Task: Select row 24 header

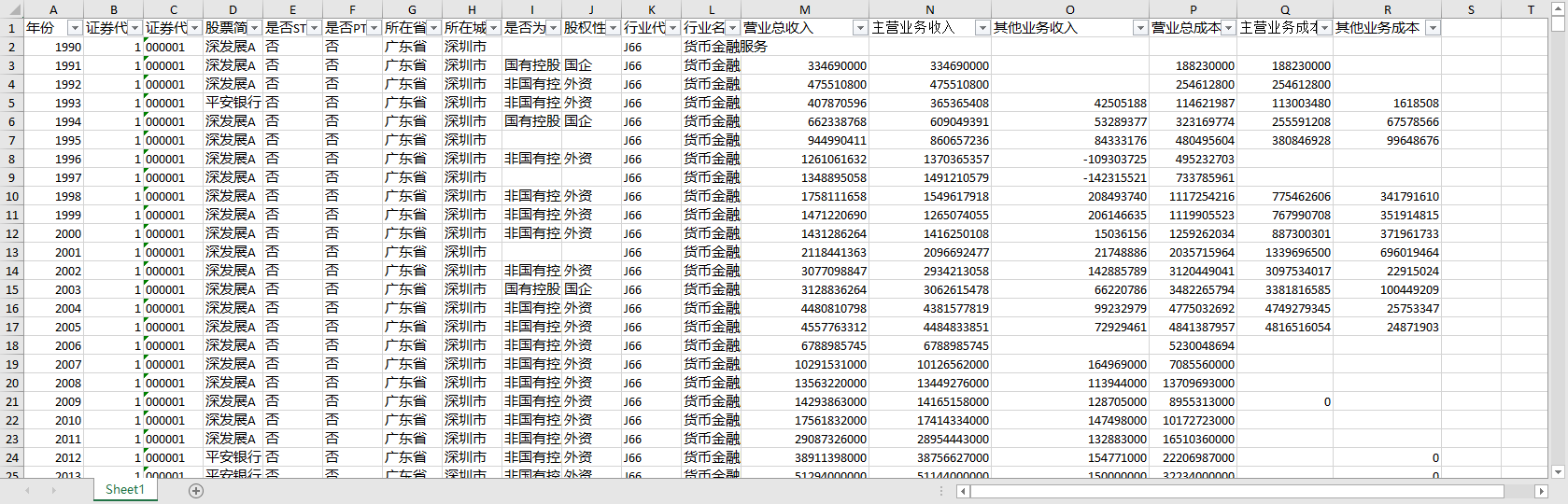Action: [11, 457]
